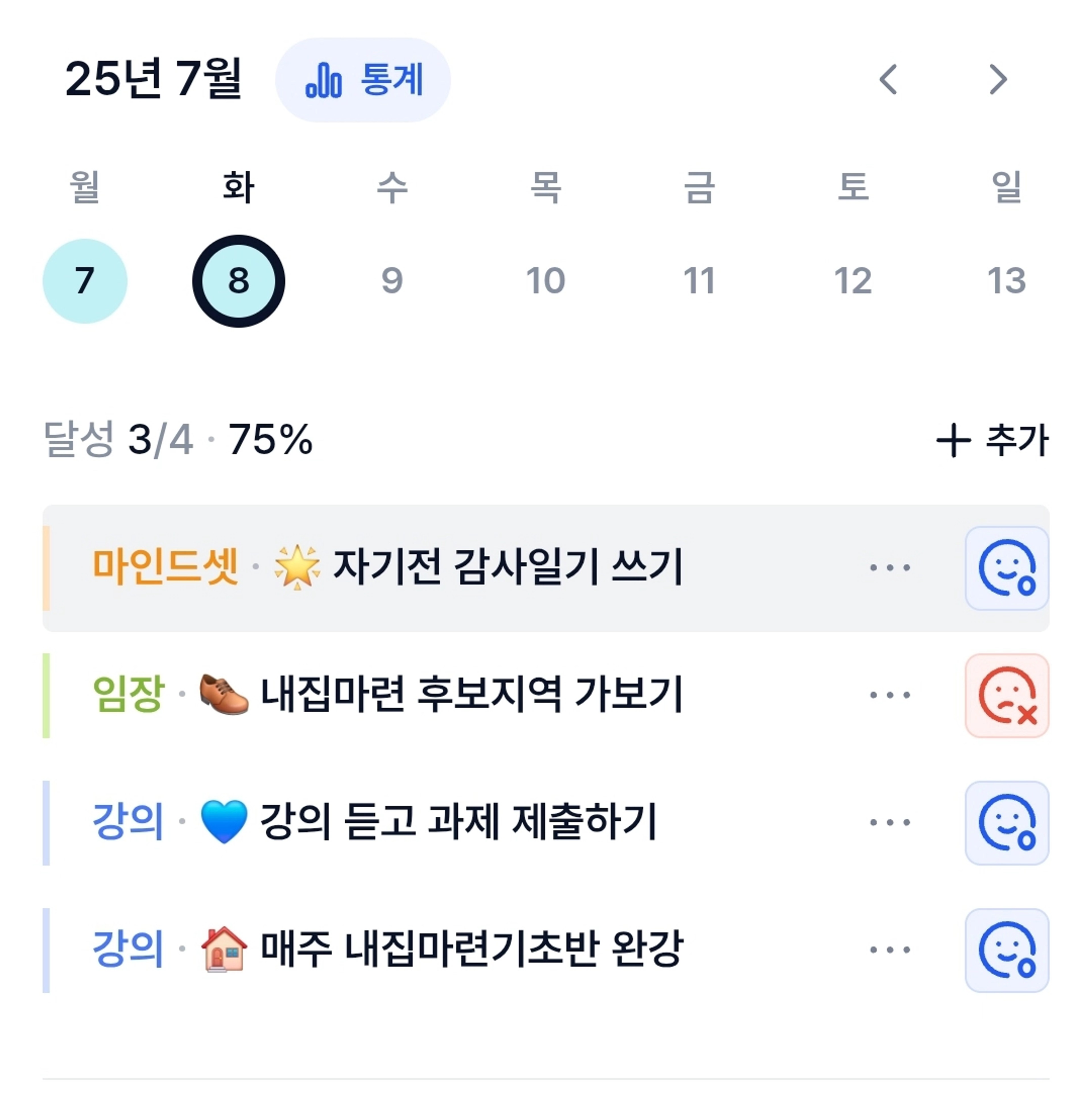
Task: Go to next week with right chevron
Action: (x=998, y=79)
